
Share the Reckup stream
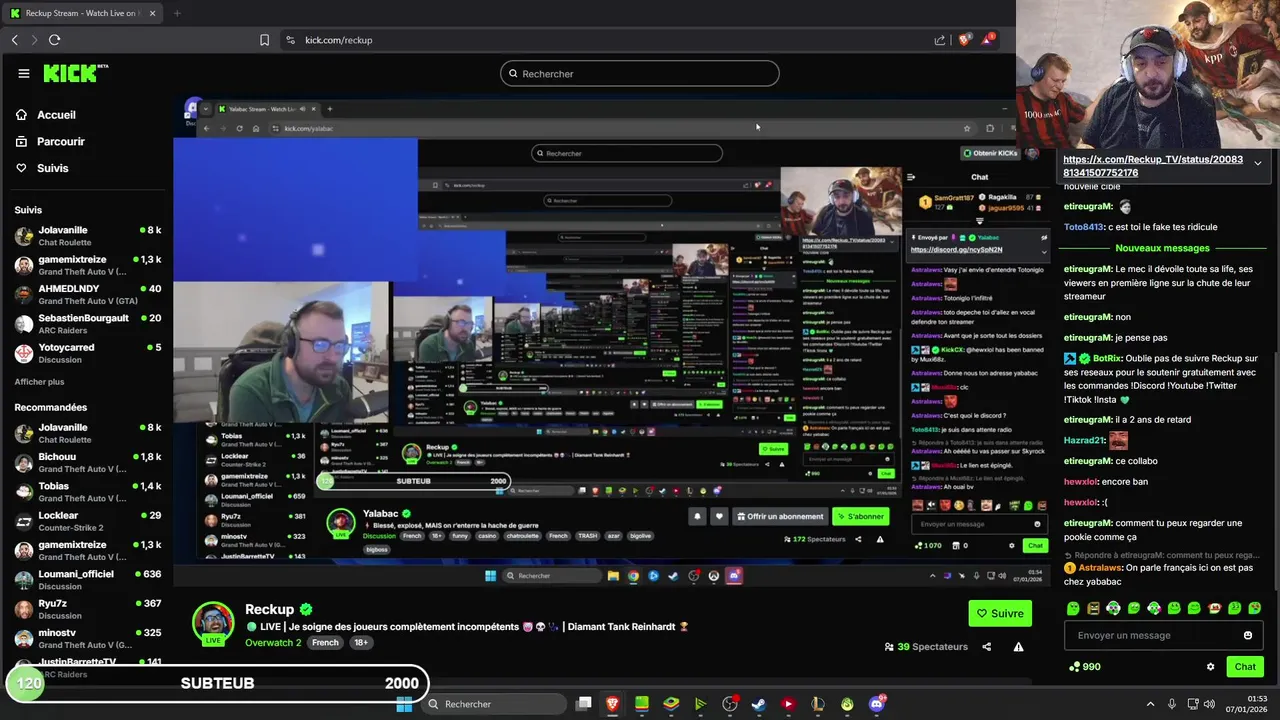pyautogui.click(x=987, y=647)
